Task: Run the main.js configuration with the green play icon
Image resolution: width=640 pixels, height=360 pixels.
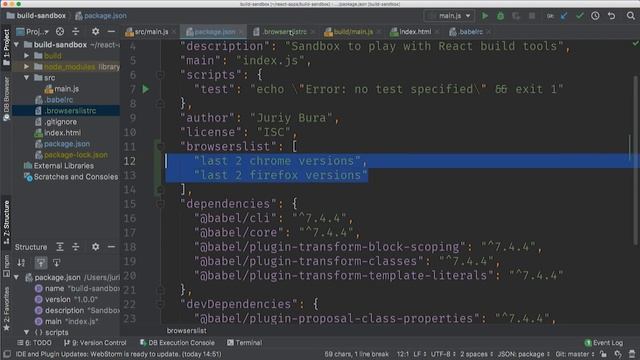Action: click(484, 16)
